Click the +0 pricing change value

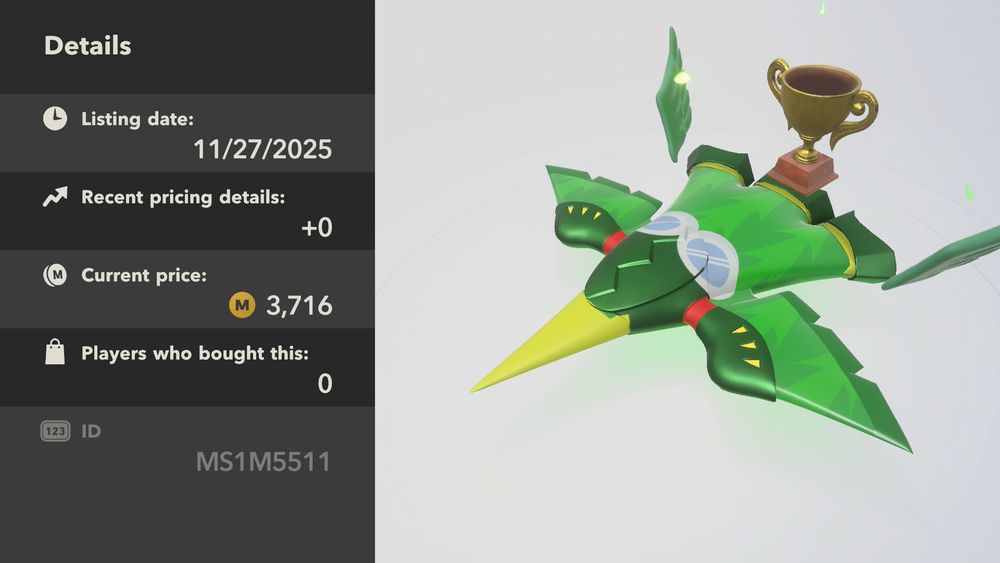(x=316, y=228)
